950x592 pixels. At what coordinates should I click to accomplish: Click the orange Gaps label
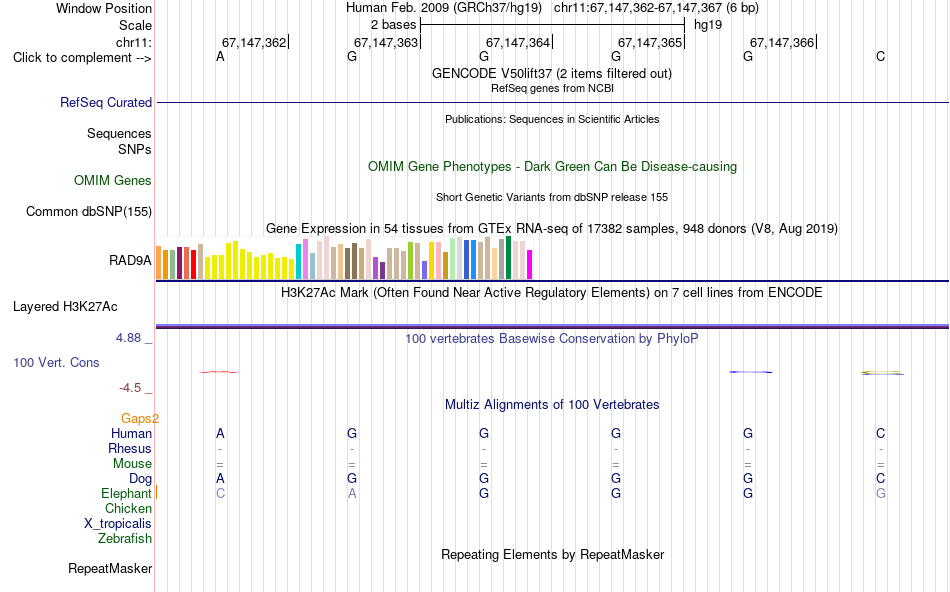(139, 419)
